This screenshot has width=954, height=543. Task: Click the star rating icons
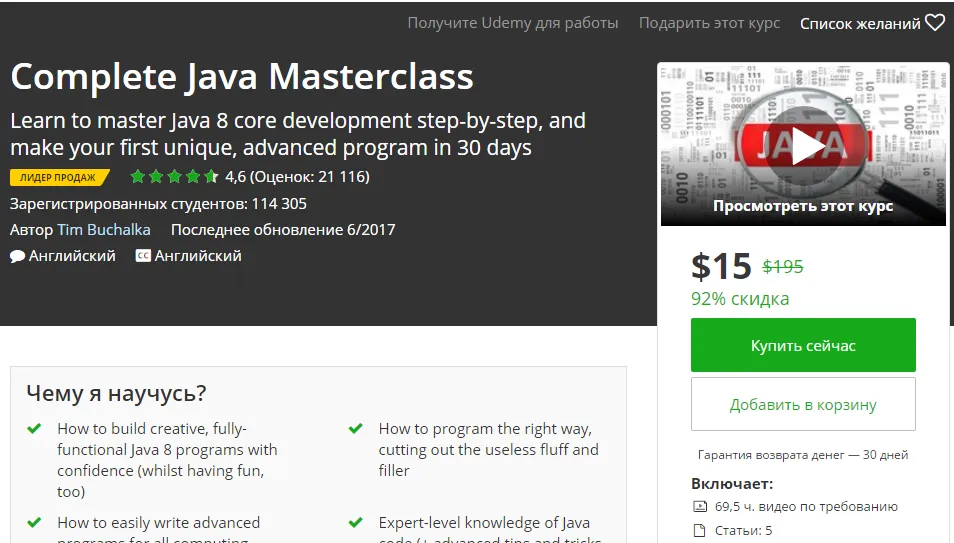click(x=173, y=177)
